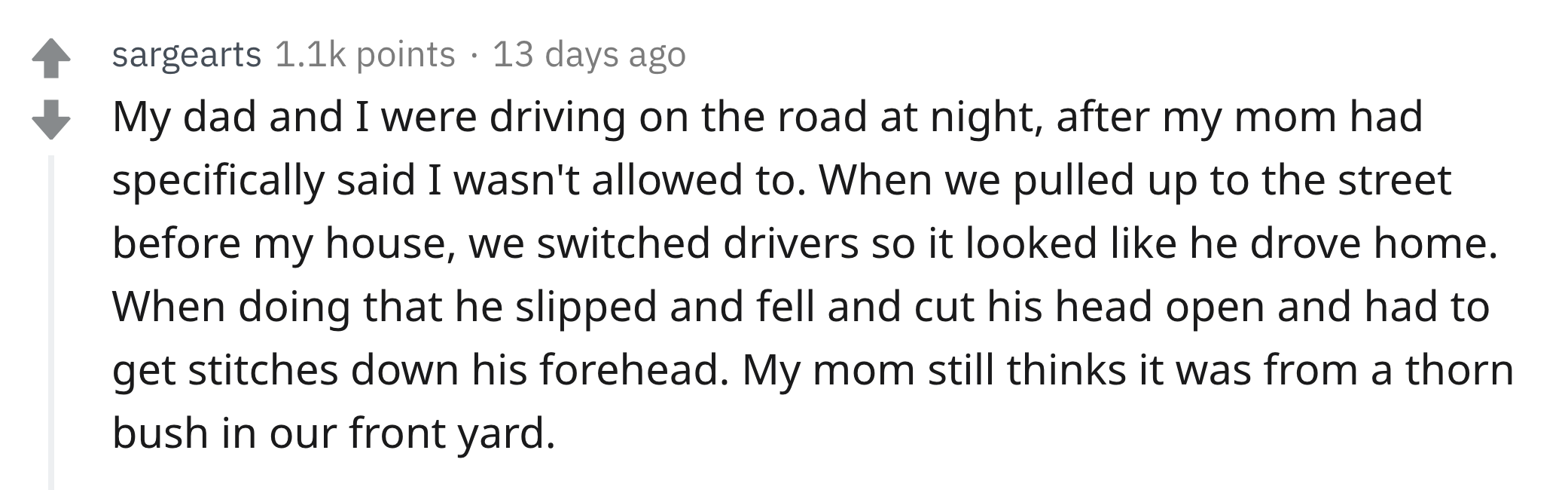
Task: Click the line beginning 'get stitches down'
Action: 813,370
